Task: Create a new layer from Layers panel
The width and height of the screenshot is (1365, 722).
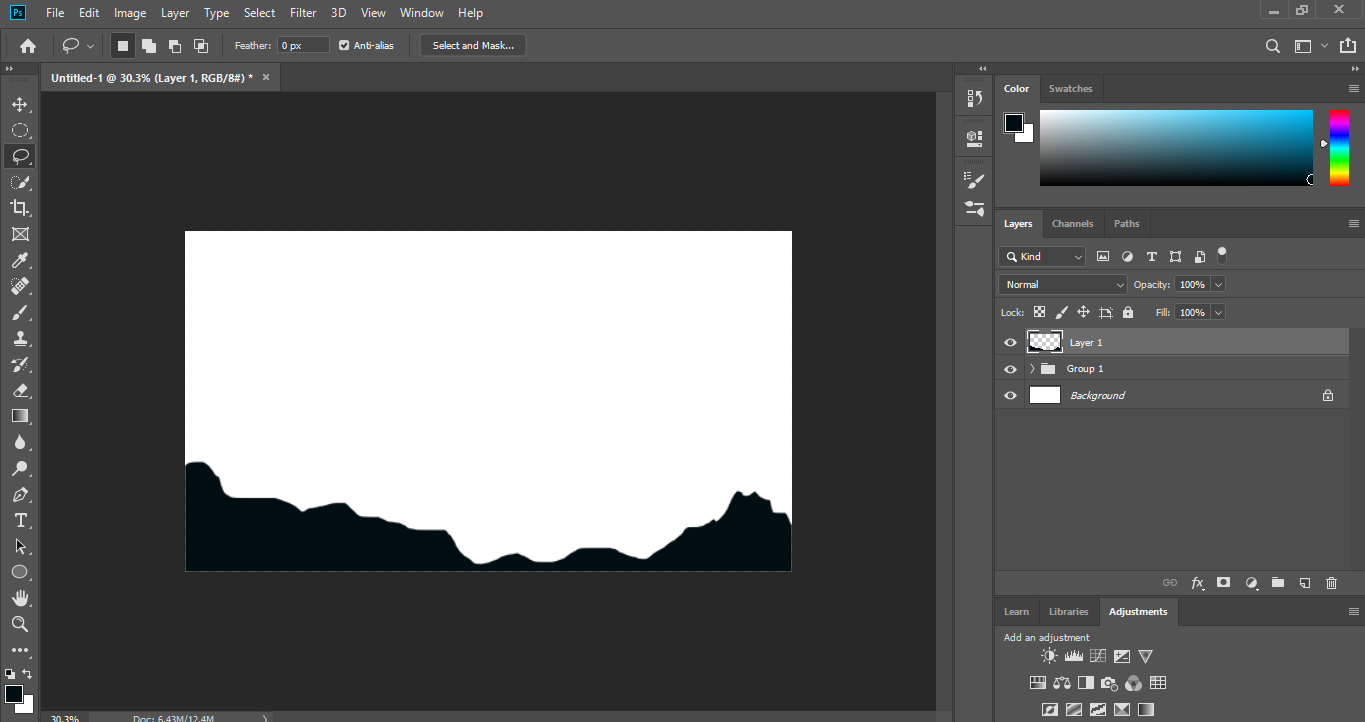Action: point(1304,583)
